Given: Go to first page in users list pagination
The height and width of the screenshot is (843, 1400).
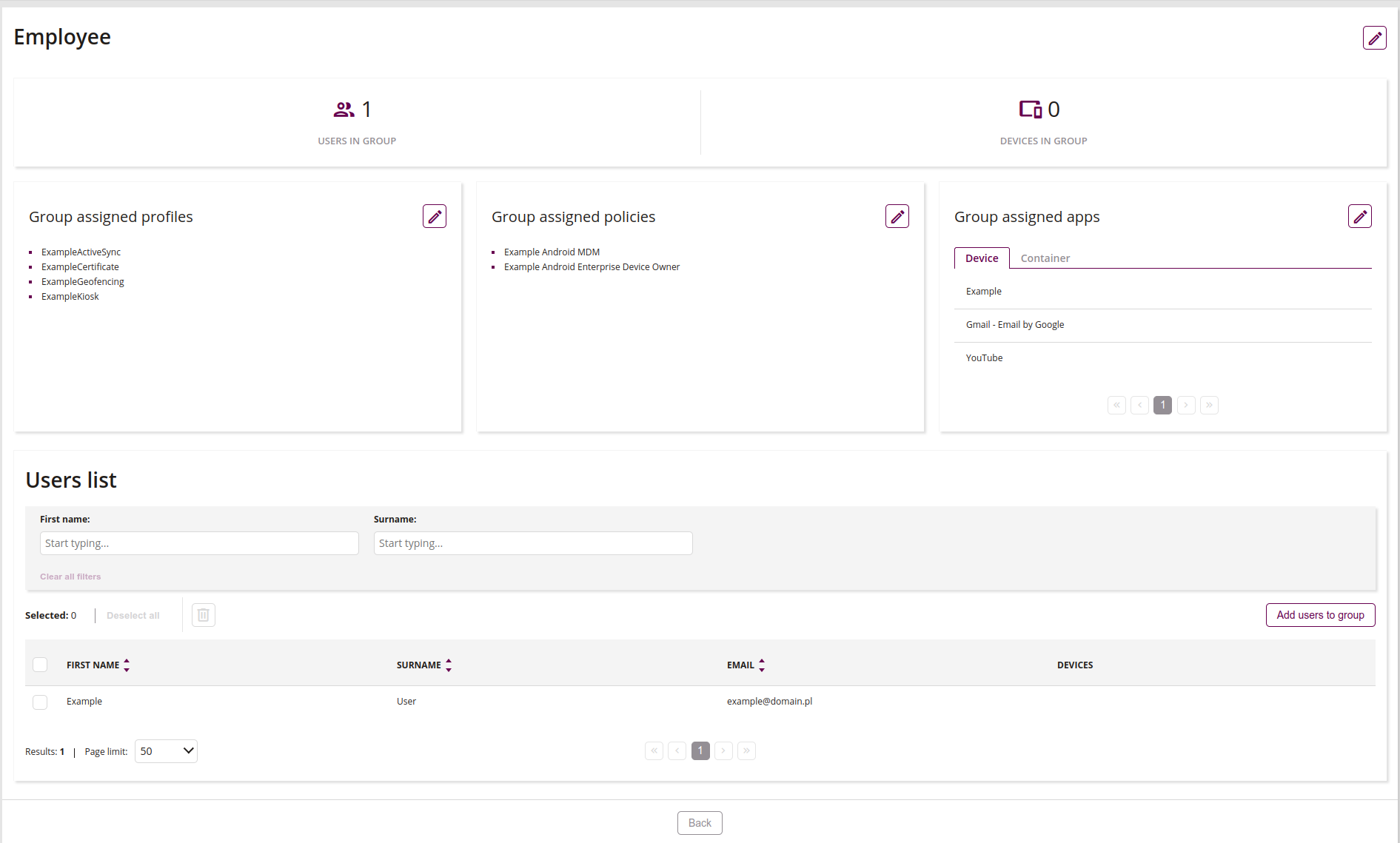Looking at the screenshot, I should (654, 750).
